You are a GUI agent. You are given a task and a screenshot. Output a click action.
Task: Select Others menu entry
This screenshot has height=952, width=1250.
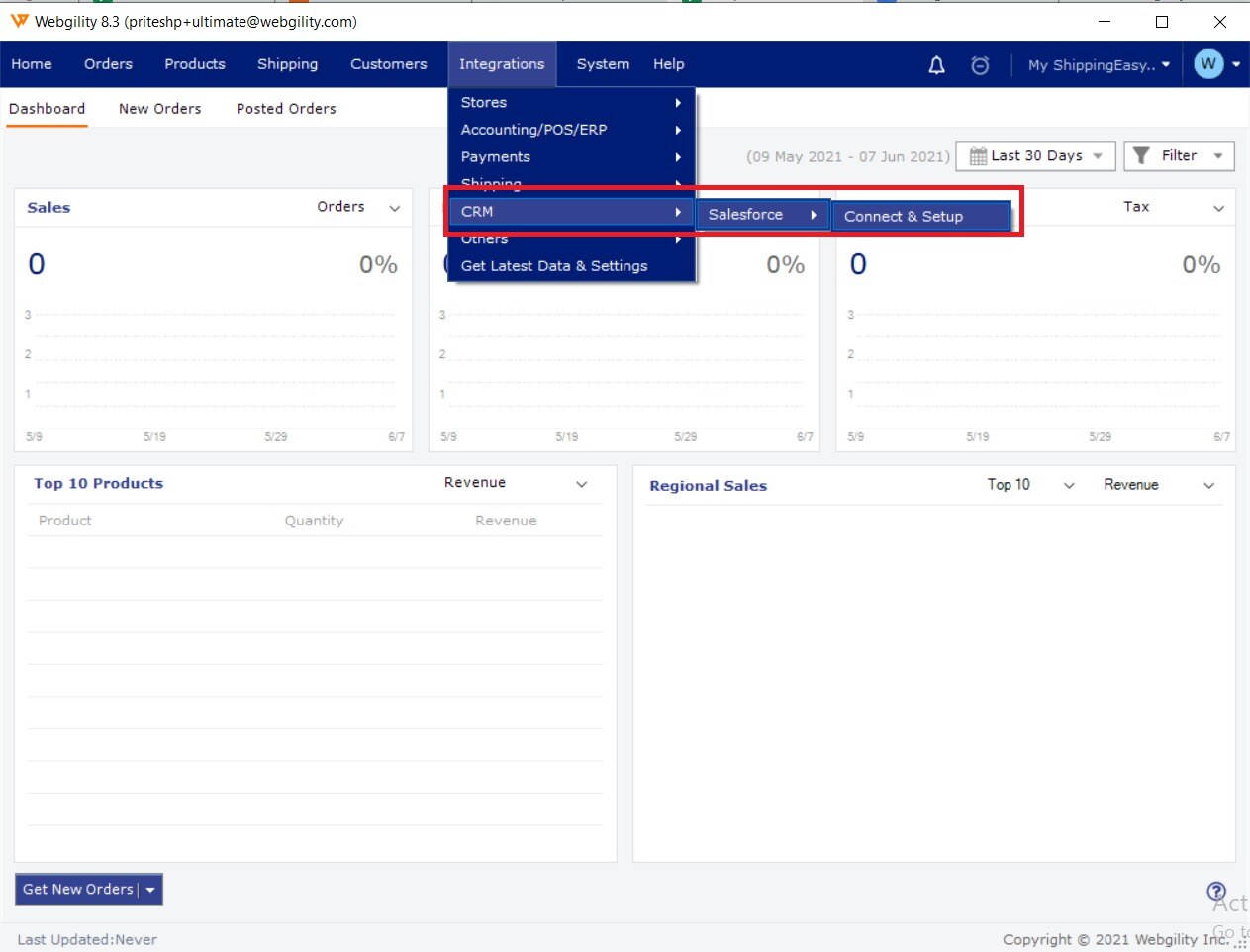tap(572, 239)
